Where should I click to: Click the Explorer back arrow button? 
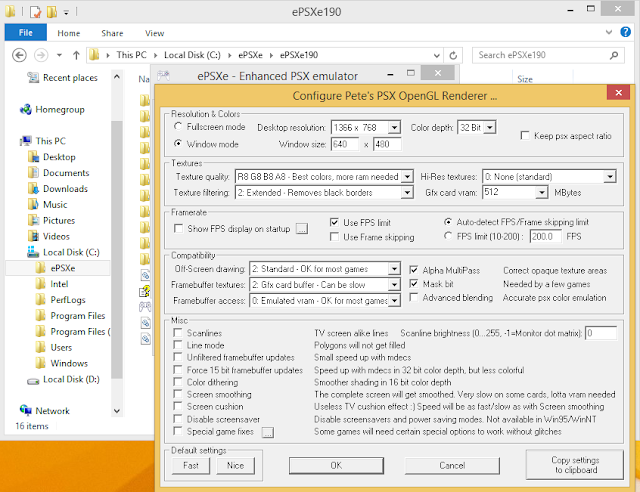[x=17, y=55]
